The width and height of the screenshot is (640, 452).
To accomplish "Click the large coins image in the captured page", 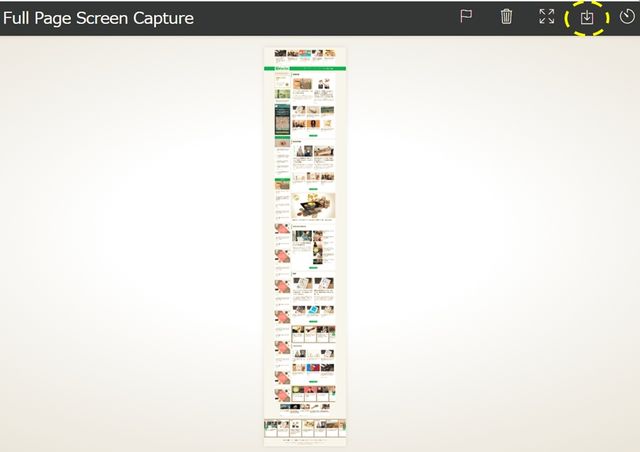I will (313, 205).
